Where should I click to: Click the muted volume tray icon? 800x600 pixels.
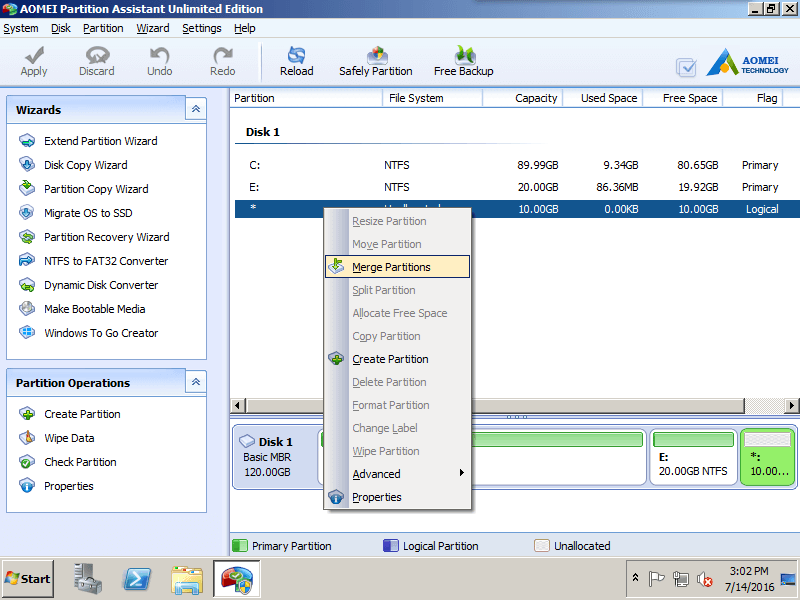(705, 579)
